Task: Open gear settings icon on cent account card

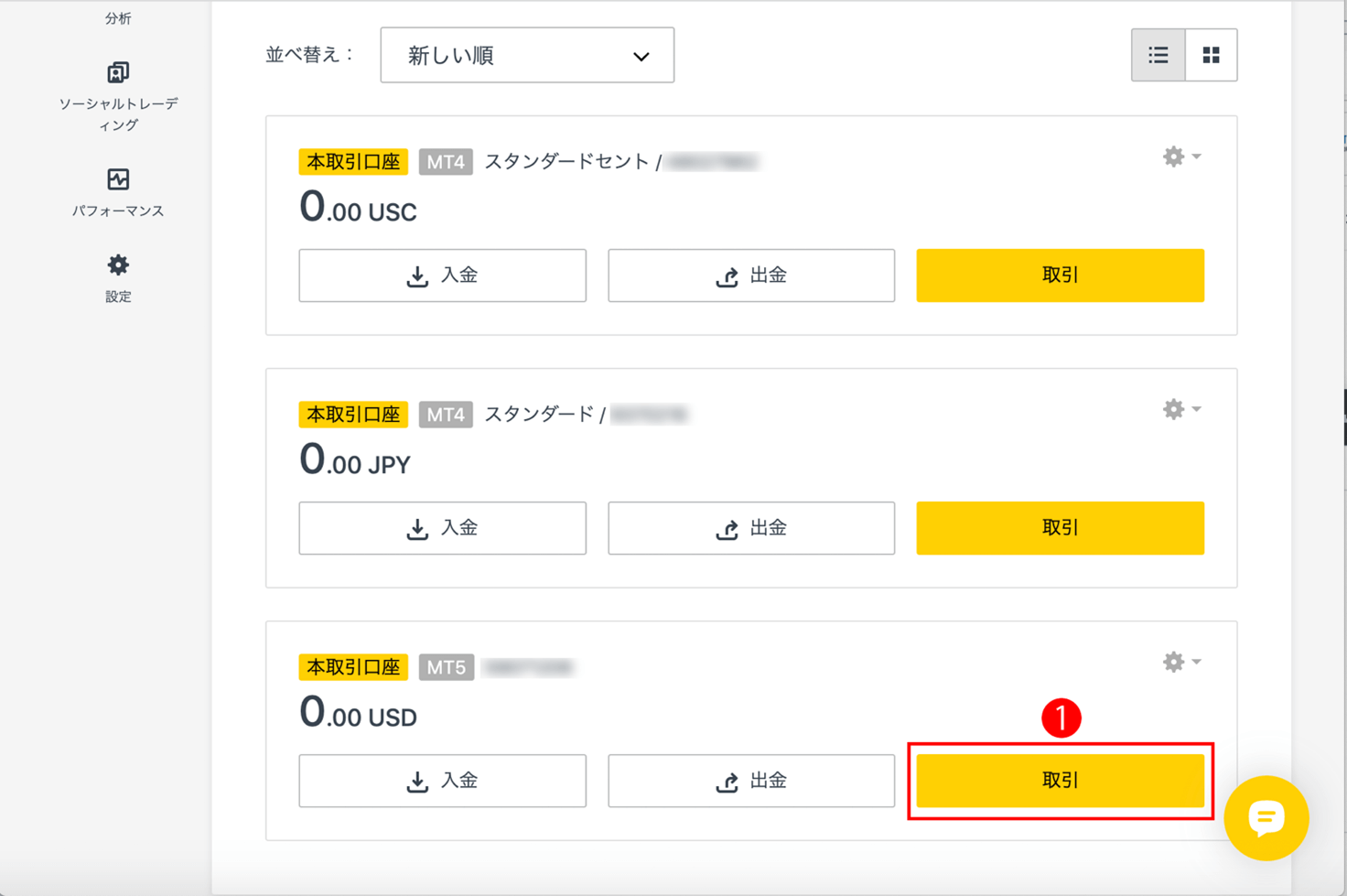Action: click(x=1172, y=157)
